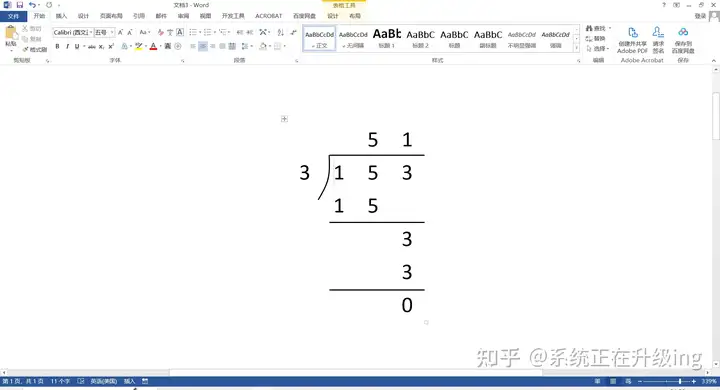Click the Save icon in quick access toolbar
This screenshot has width=720, height=390.
pos(19,5)
